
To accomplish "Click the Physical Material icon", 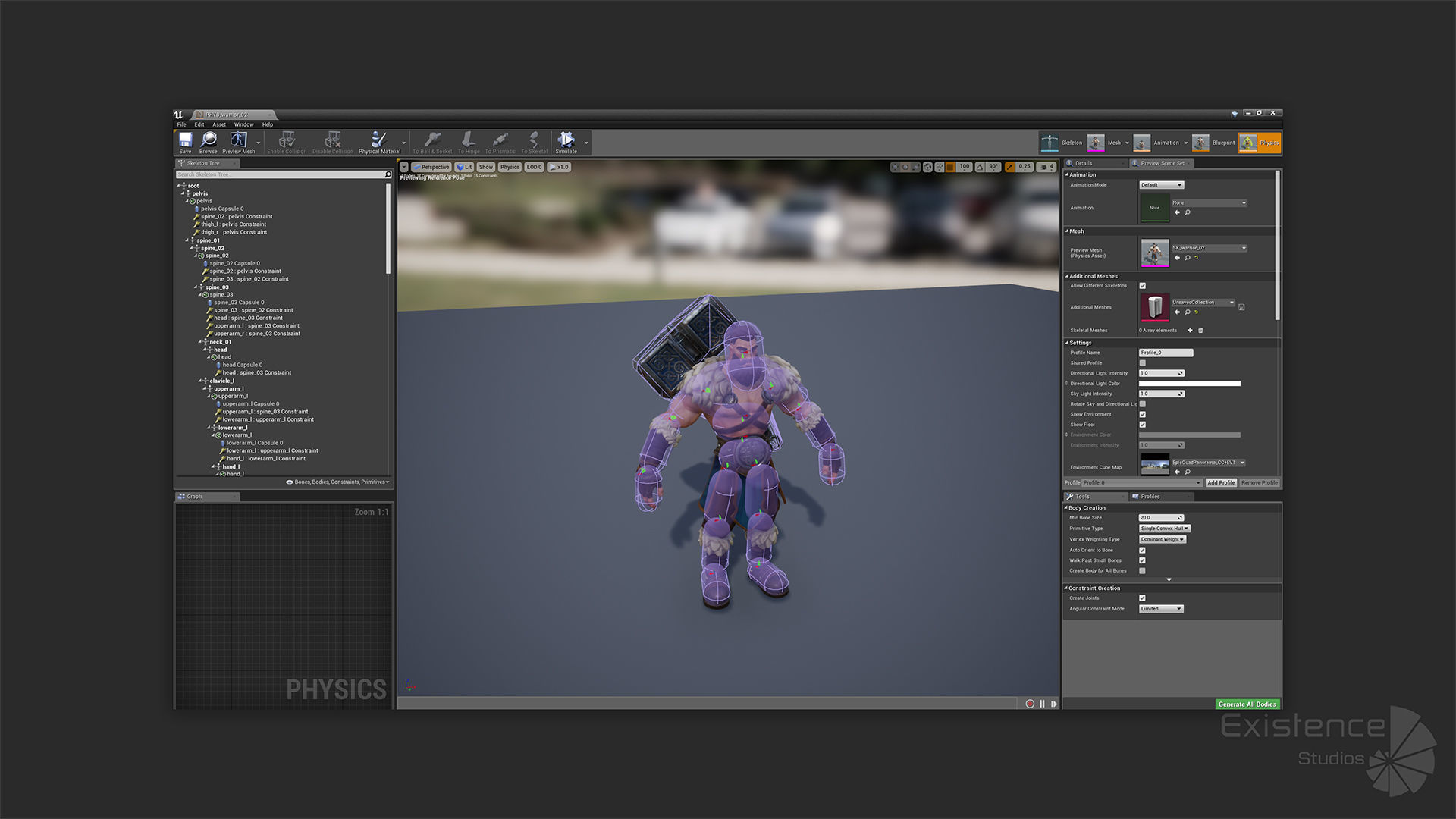I will point(379,140).
